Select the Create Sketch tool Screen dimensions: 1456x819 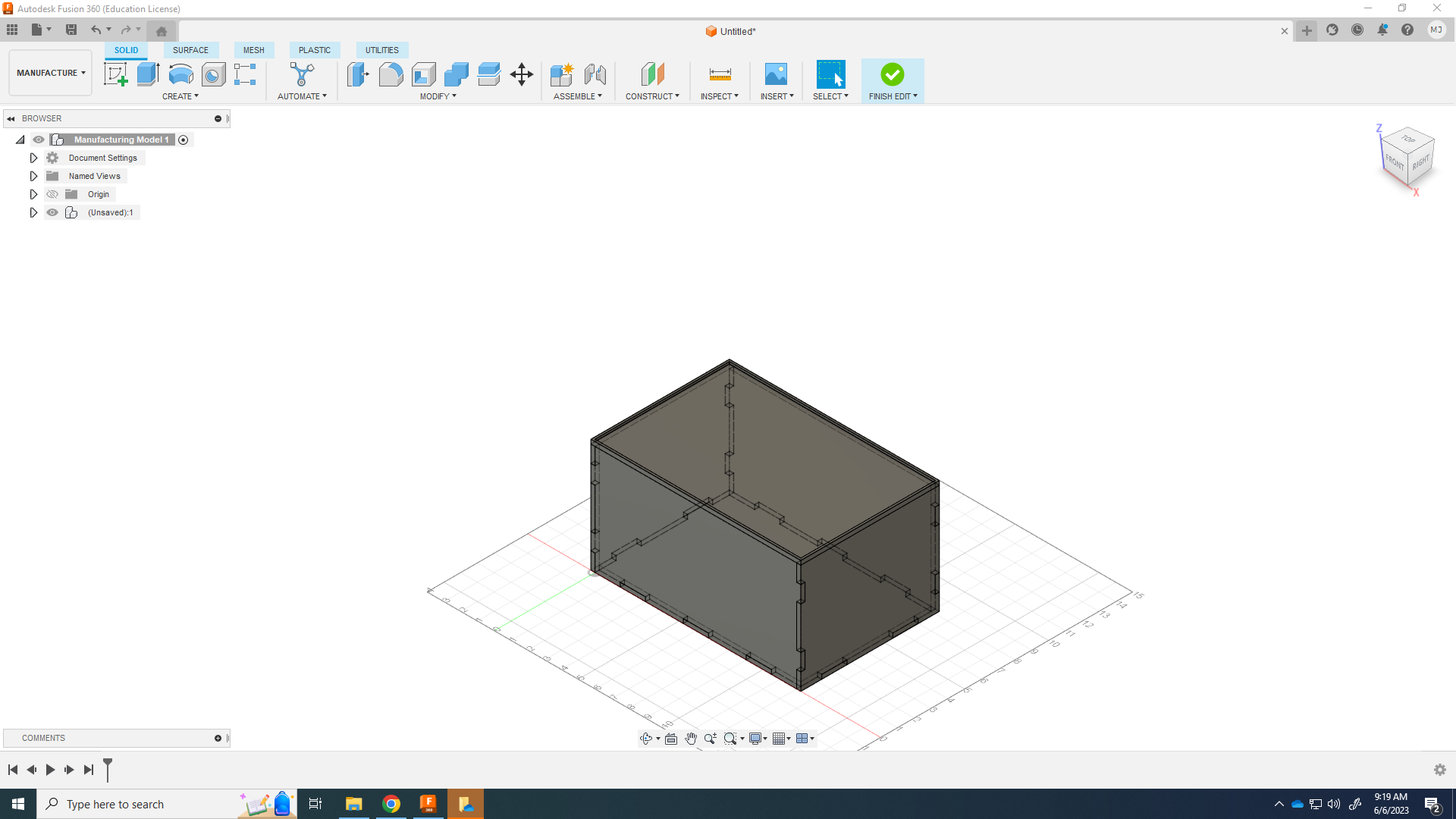[115, 74]
